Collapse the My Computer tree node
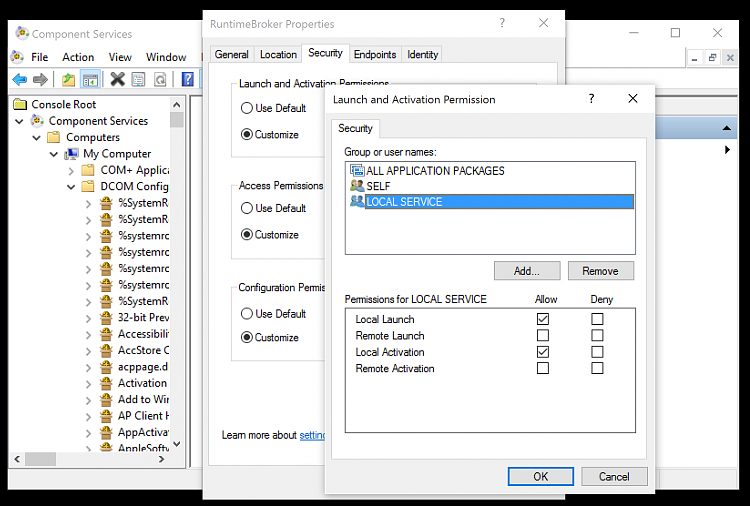Screen dimensions: 750x506 54,154
